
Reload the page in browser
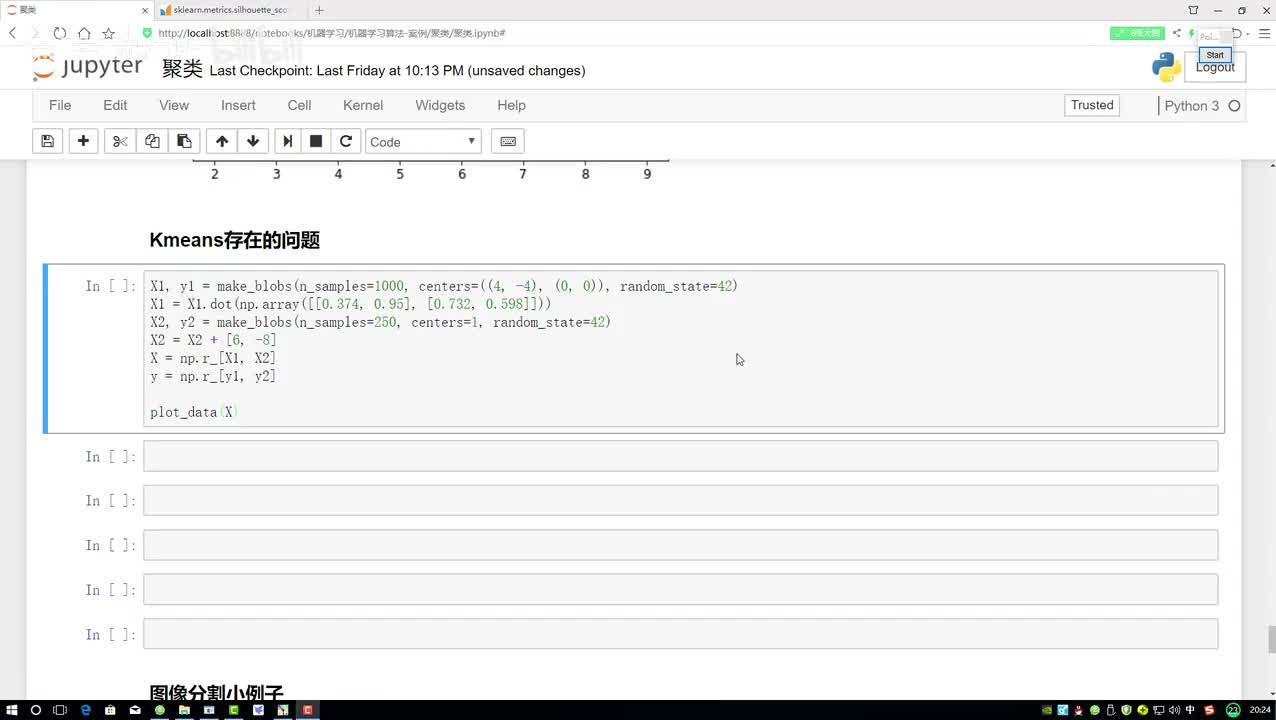[60, 33]
